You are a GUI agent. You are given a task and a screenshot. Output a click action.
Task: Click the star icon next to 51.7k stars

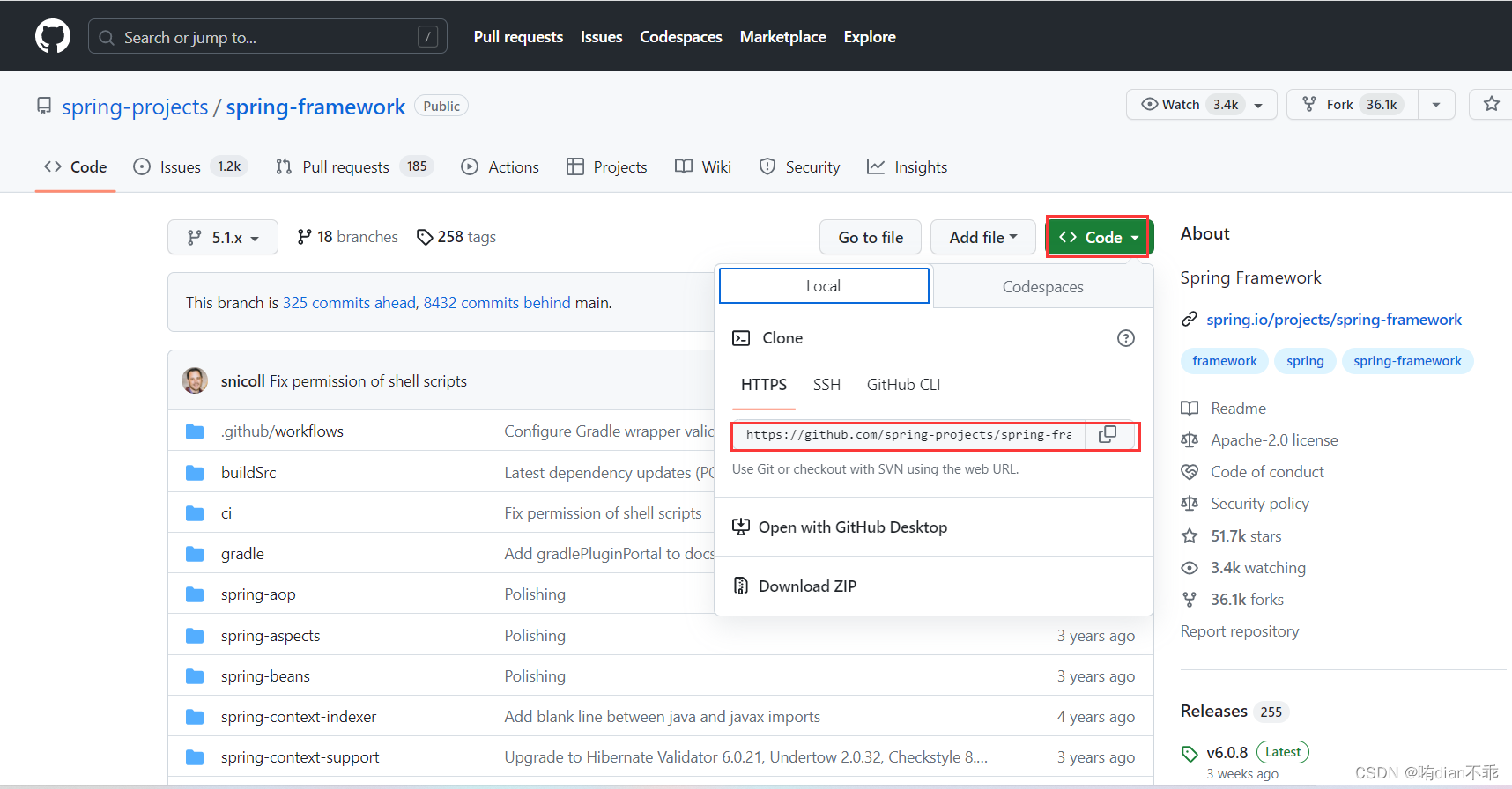click(1190, 536)
